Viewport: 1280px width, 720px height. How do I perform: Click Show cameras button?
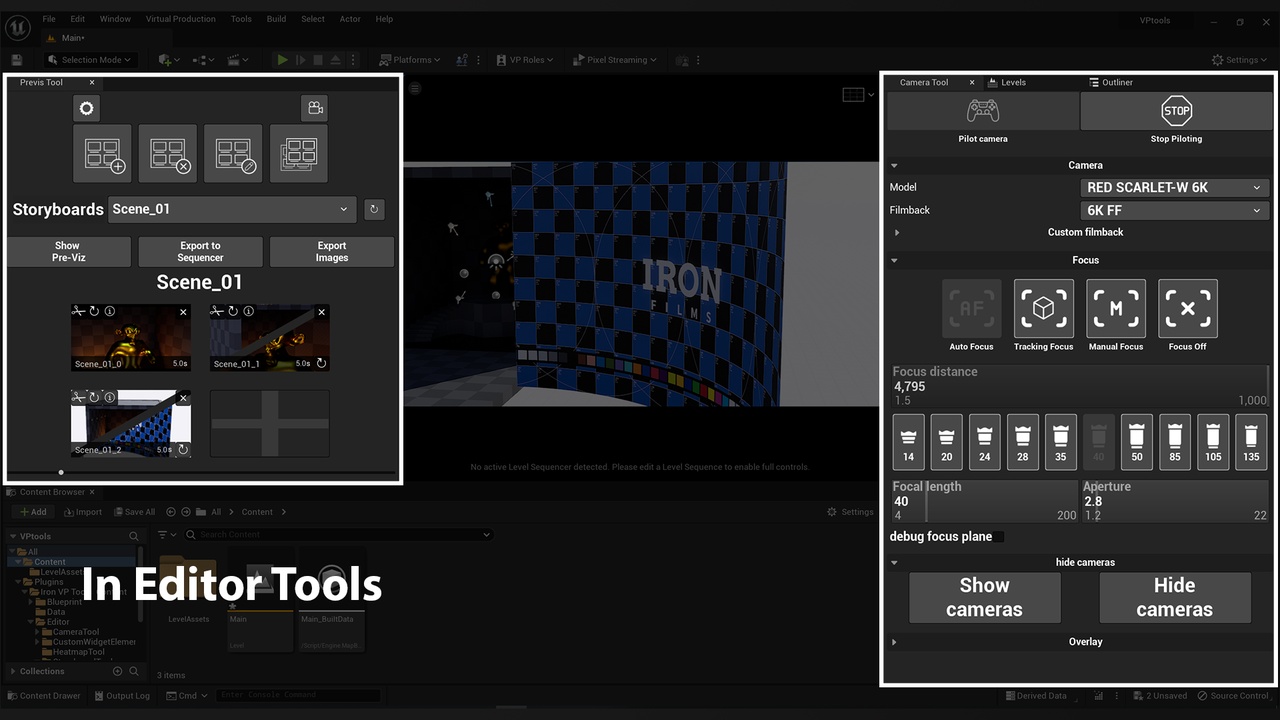pyautogui.click(x=985, y=598)
